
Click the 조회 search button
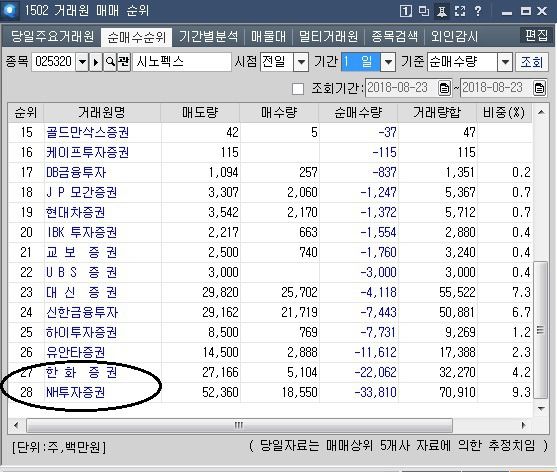coord(532,62)
